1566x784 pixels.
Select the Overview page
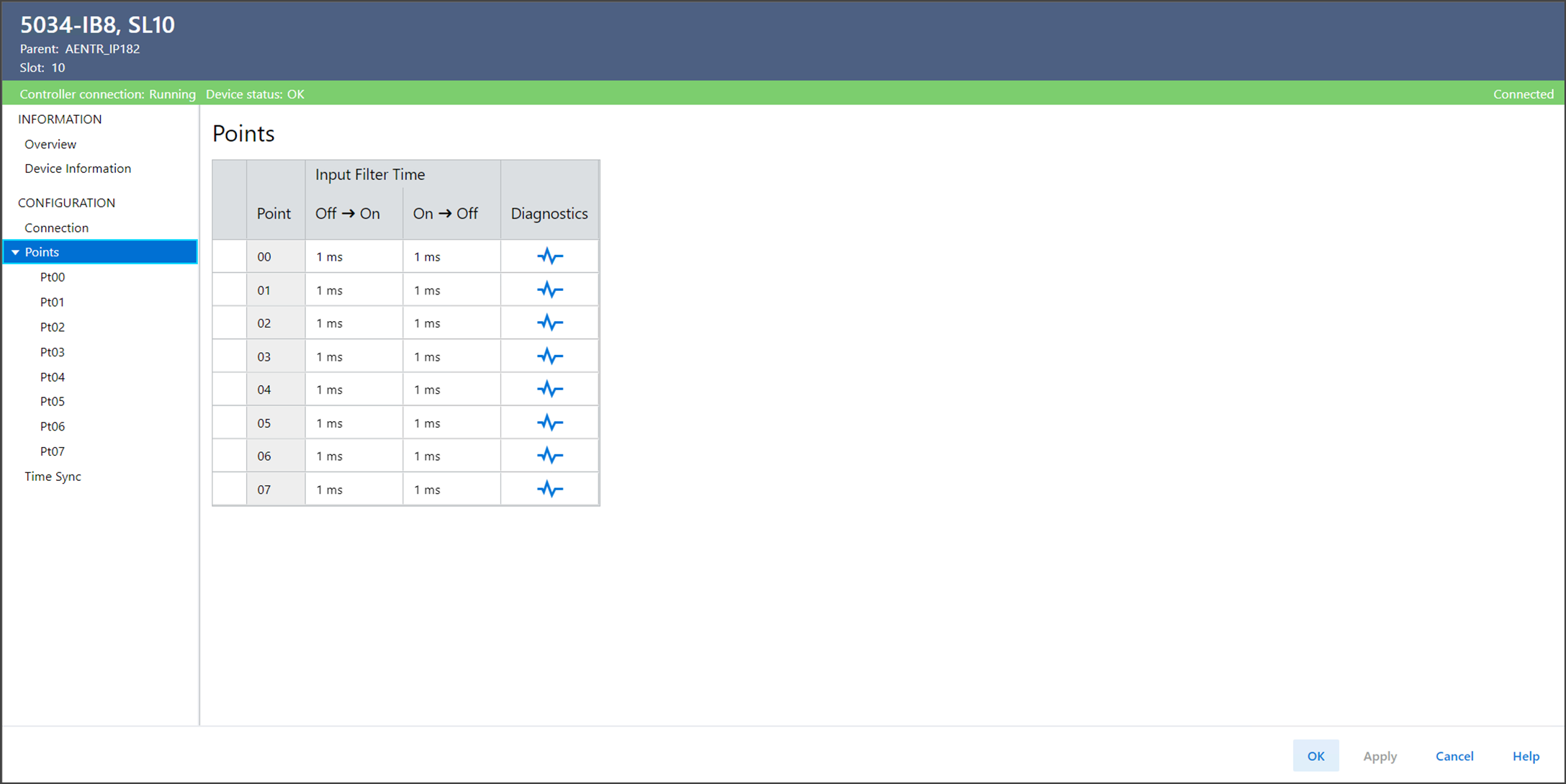pos(50,144)
